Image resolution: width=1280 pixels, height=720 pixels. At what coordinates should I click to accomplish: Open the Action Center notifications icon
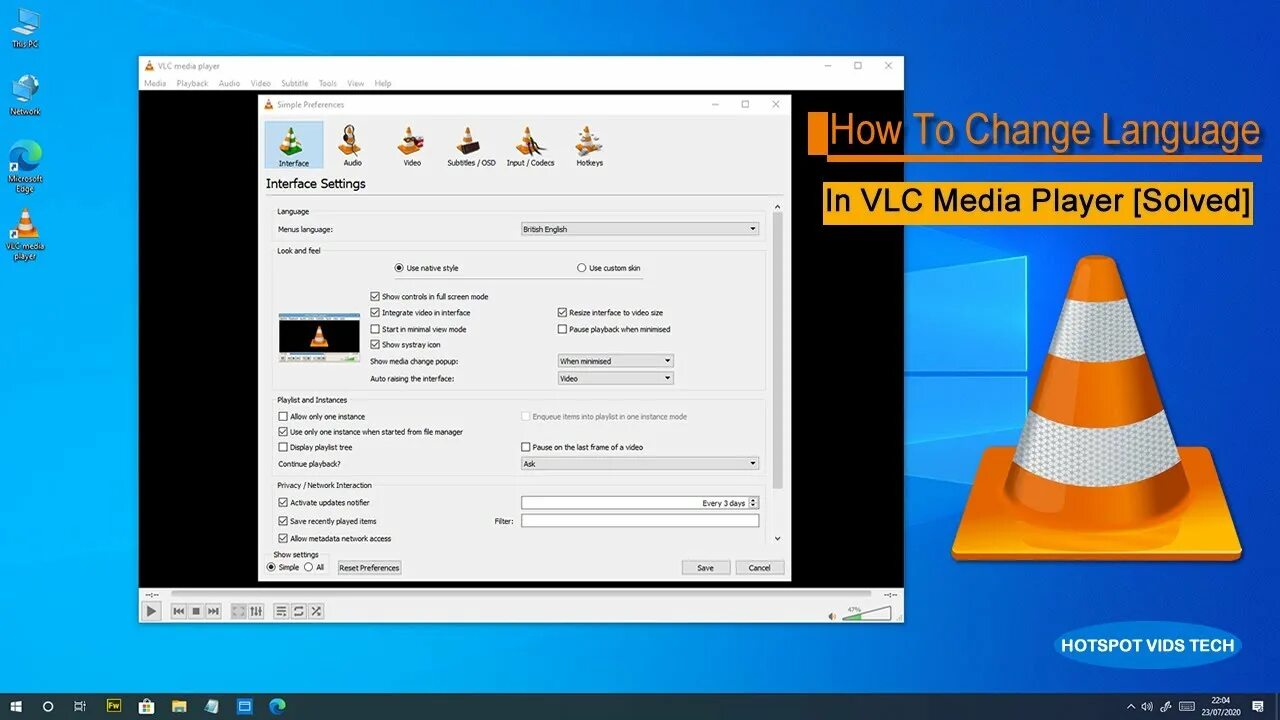tap(1259, 706)
